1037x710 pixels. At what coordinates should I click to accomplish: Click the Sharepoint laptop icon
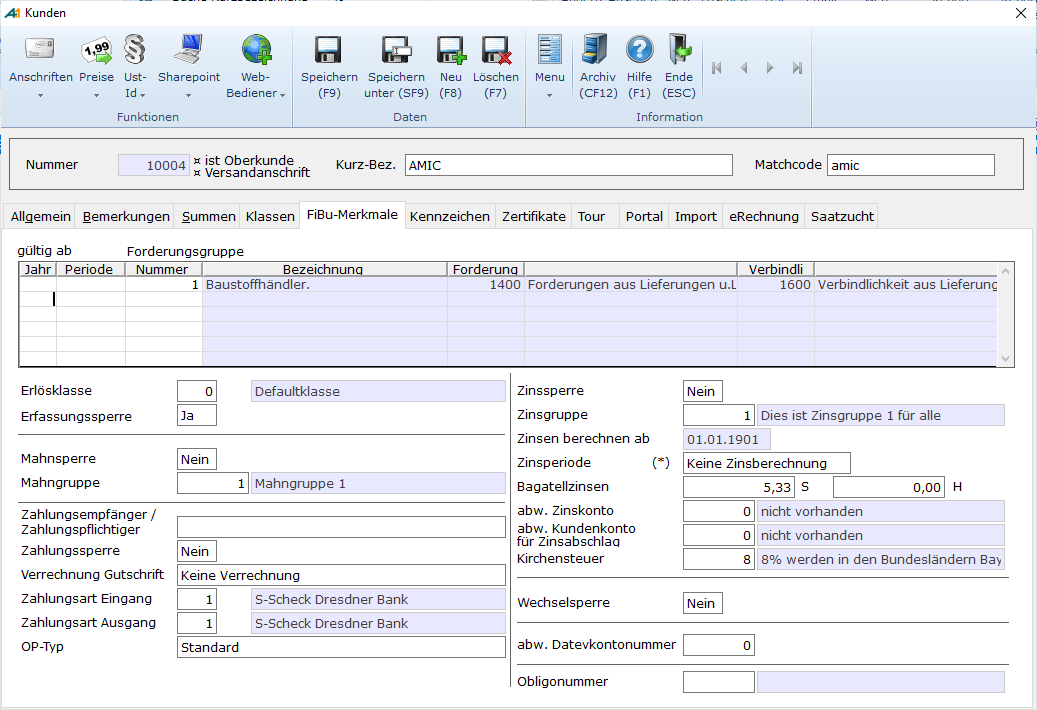[188, 50]
